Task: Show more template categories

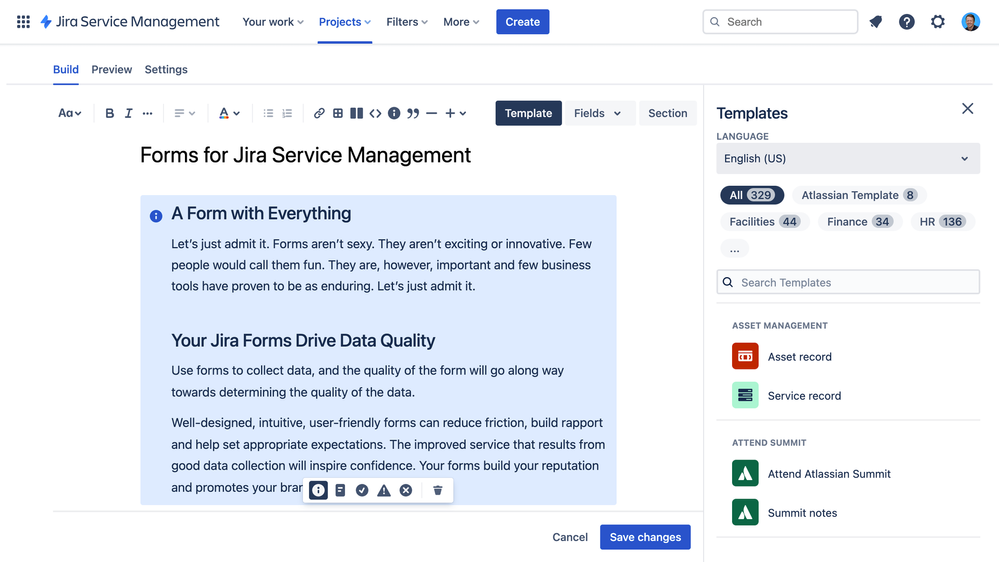Action: point(735,249)
